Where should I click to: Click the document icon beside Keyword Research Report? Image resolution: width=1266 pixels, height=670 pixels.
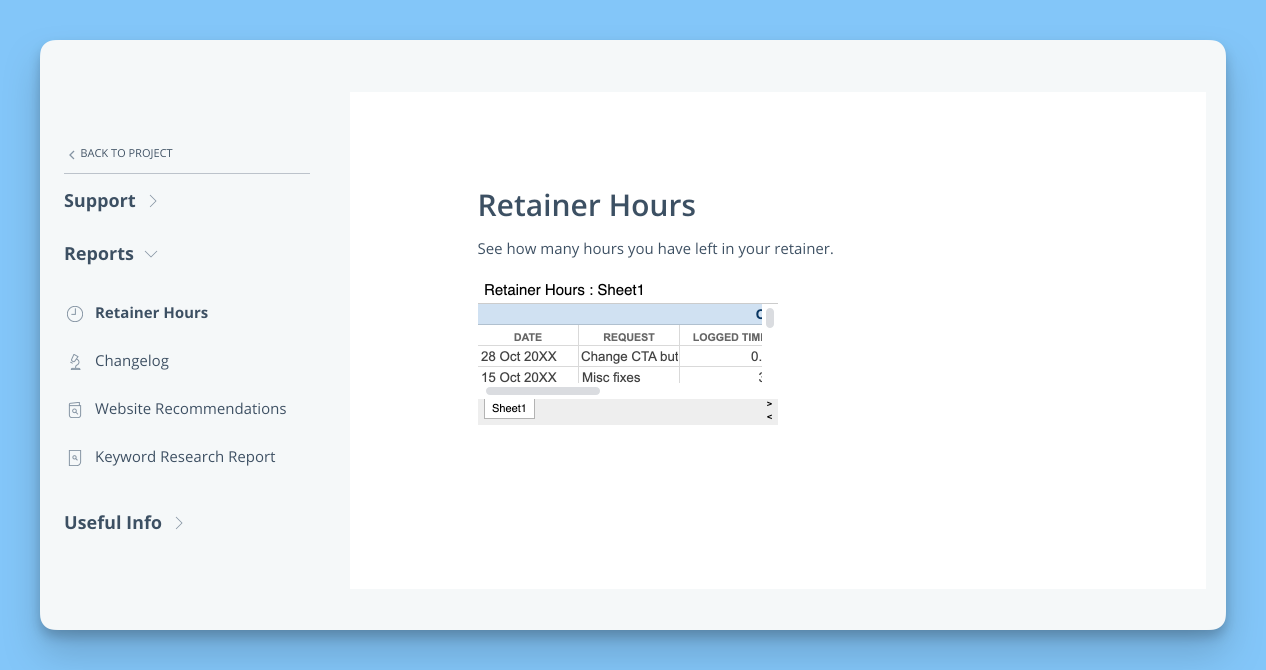click(75, 458)
